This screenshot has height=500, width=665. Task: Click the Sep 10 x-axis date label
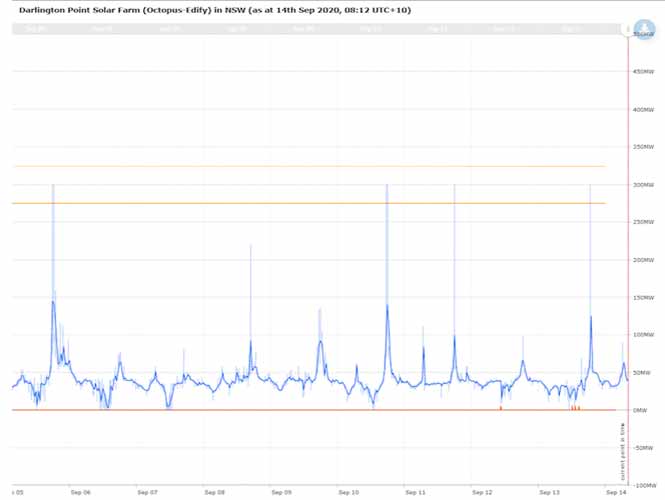348,492
